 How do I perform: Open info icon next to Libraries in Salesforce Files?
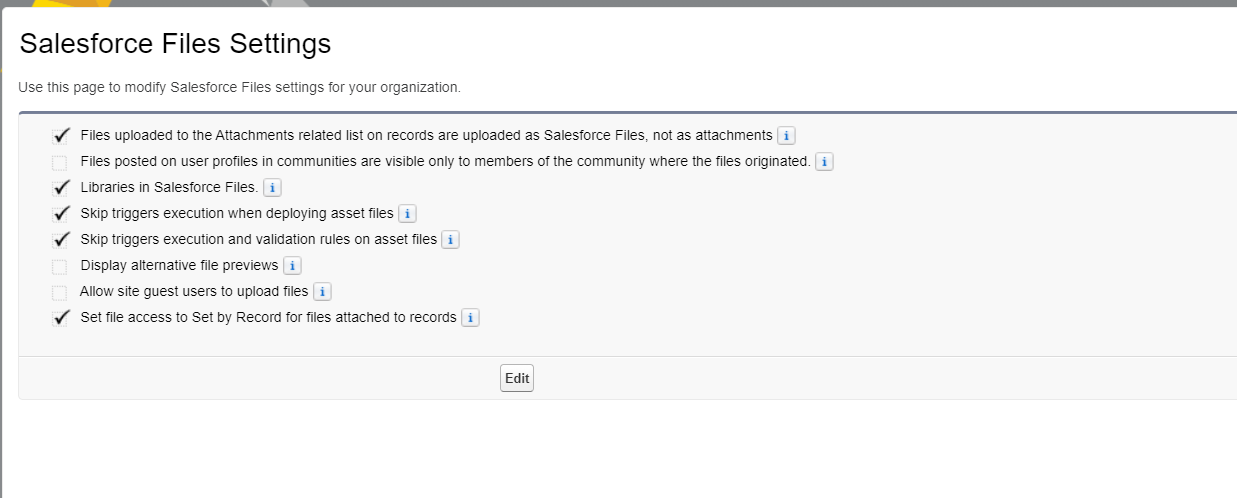pyautogui.click(x=272, y=188)
